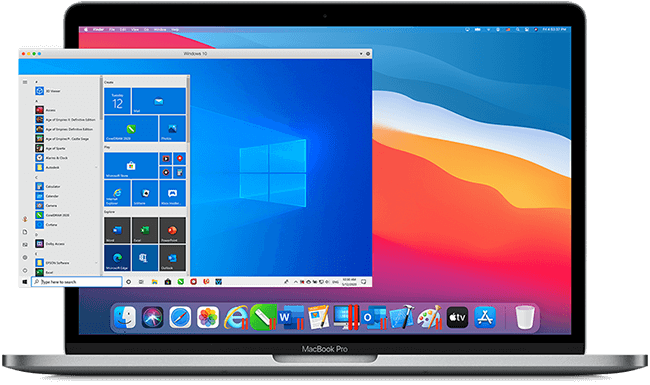
Task: Open Apple TV from the Dock
Action: tap(457, 317)
